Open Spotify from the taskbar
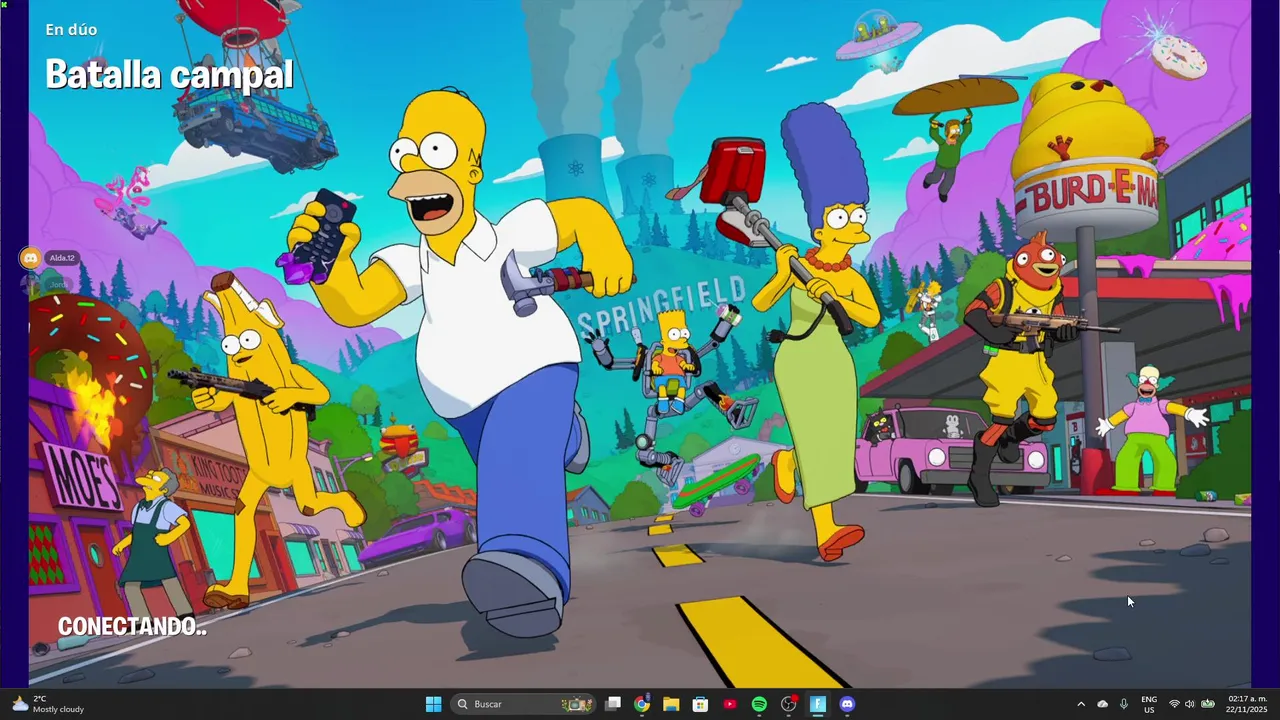Viewport: 1280px width, 720px height. pyautogui.click(x=759, y=704)
